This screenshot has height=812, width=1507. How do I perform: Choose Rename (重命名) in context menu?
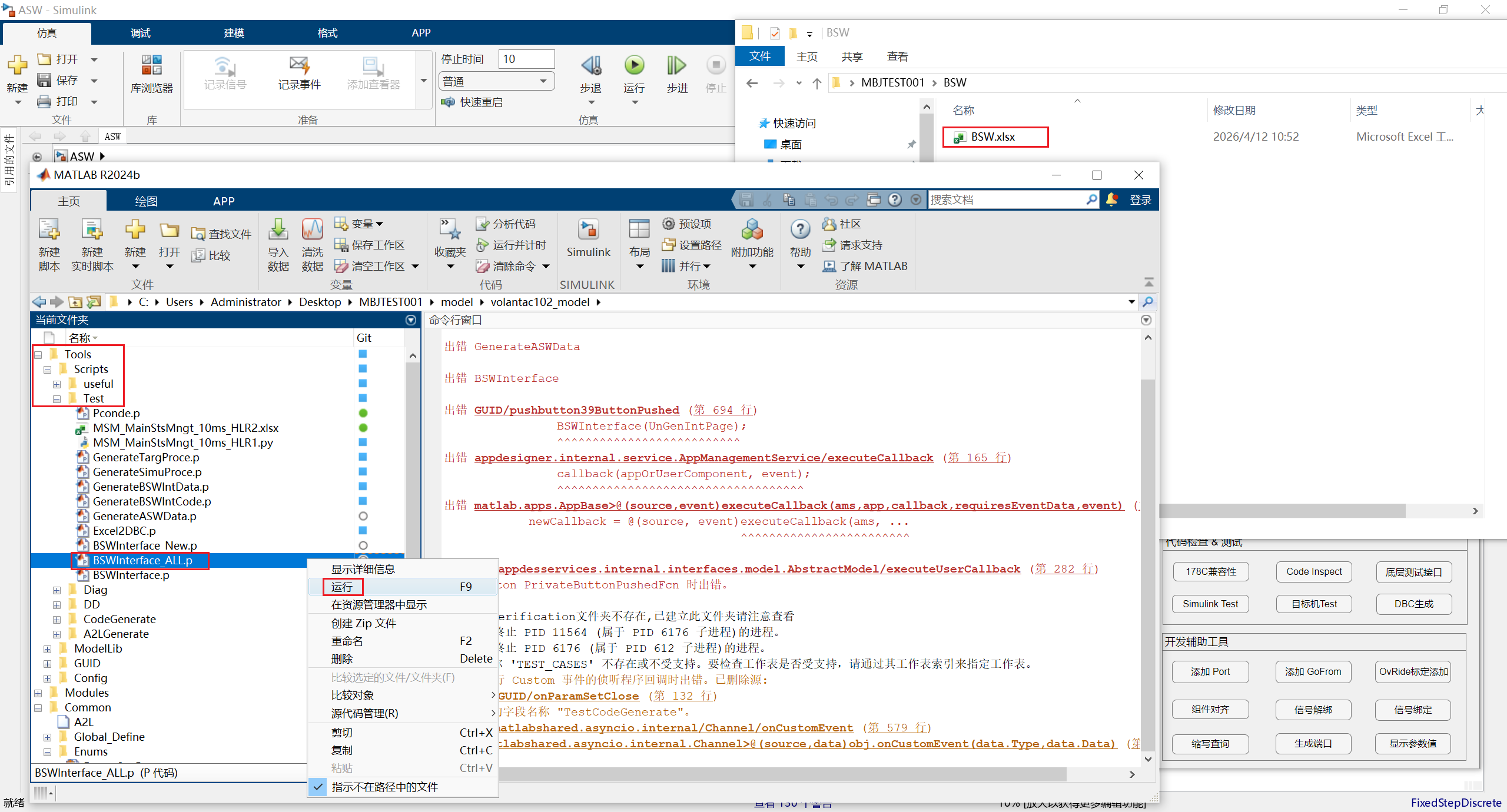[x=403, y=641]
